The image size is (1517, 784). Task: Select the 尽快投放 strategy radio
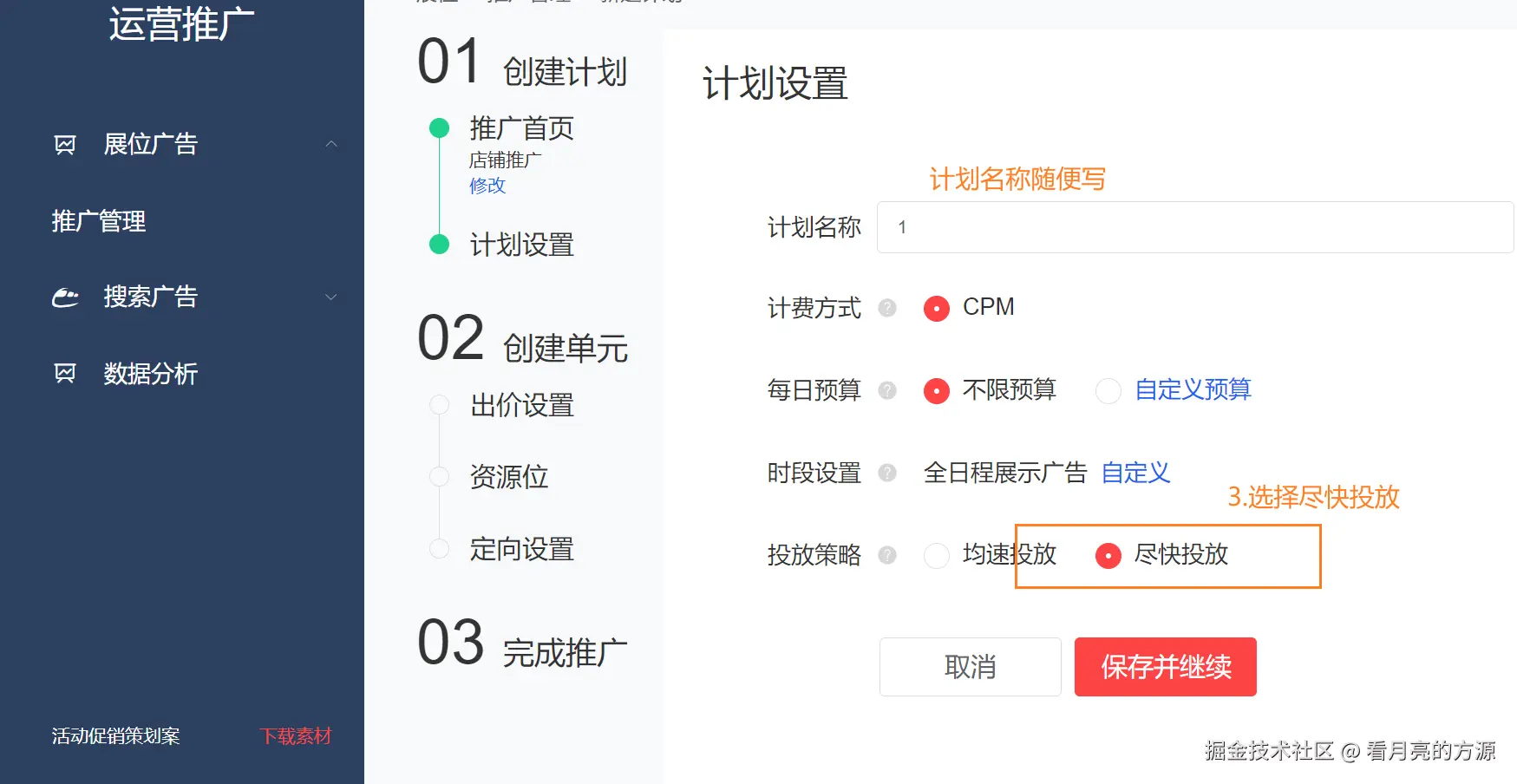click(1108, 556)
